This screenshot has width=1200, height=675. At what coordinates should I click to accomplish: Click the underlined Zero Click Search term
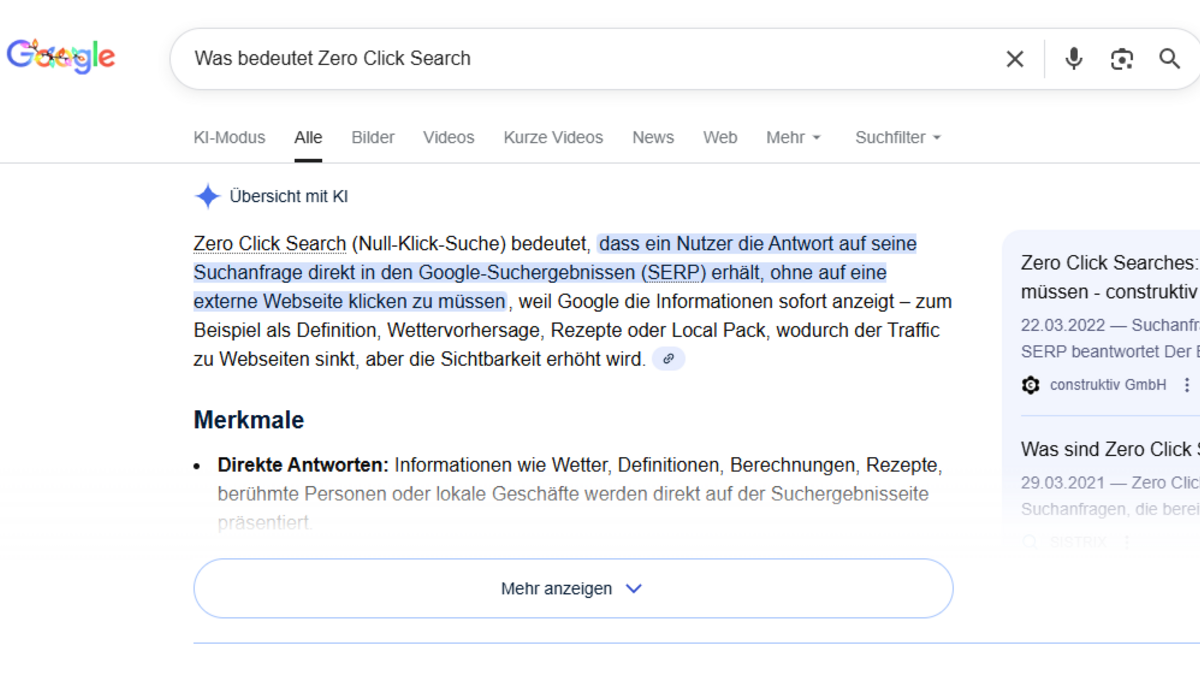coord(269,244)
